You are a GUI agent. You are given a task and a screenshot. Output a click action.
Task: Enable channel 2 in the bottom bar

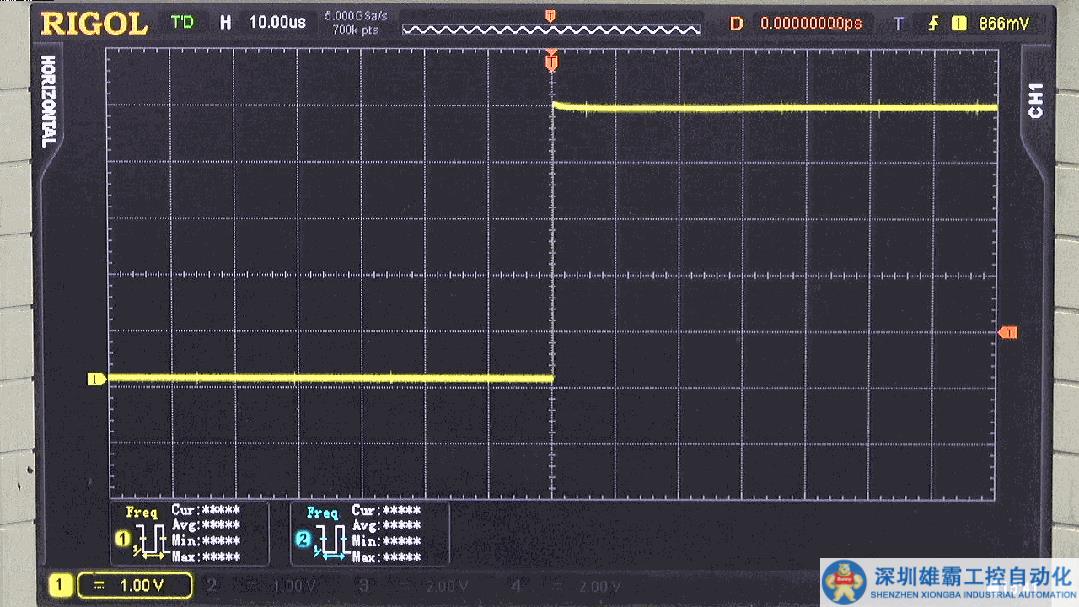coord(212,585)
